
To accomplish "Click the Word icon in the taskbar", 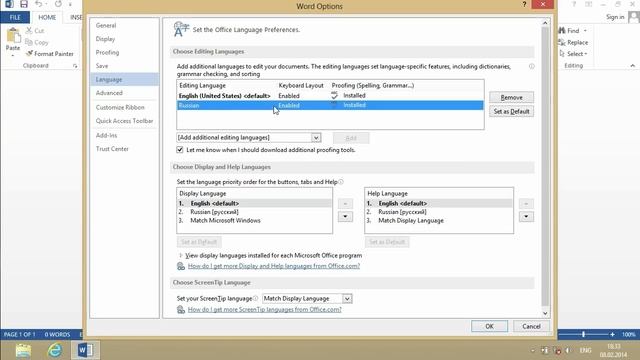I will pos(85,350).
